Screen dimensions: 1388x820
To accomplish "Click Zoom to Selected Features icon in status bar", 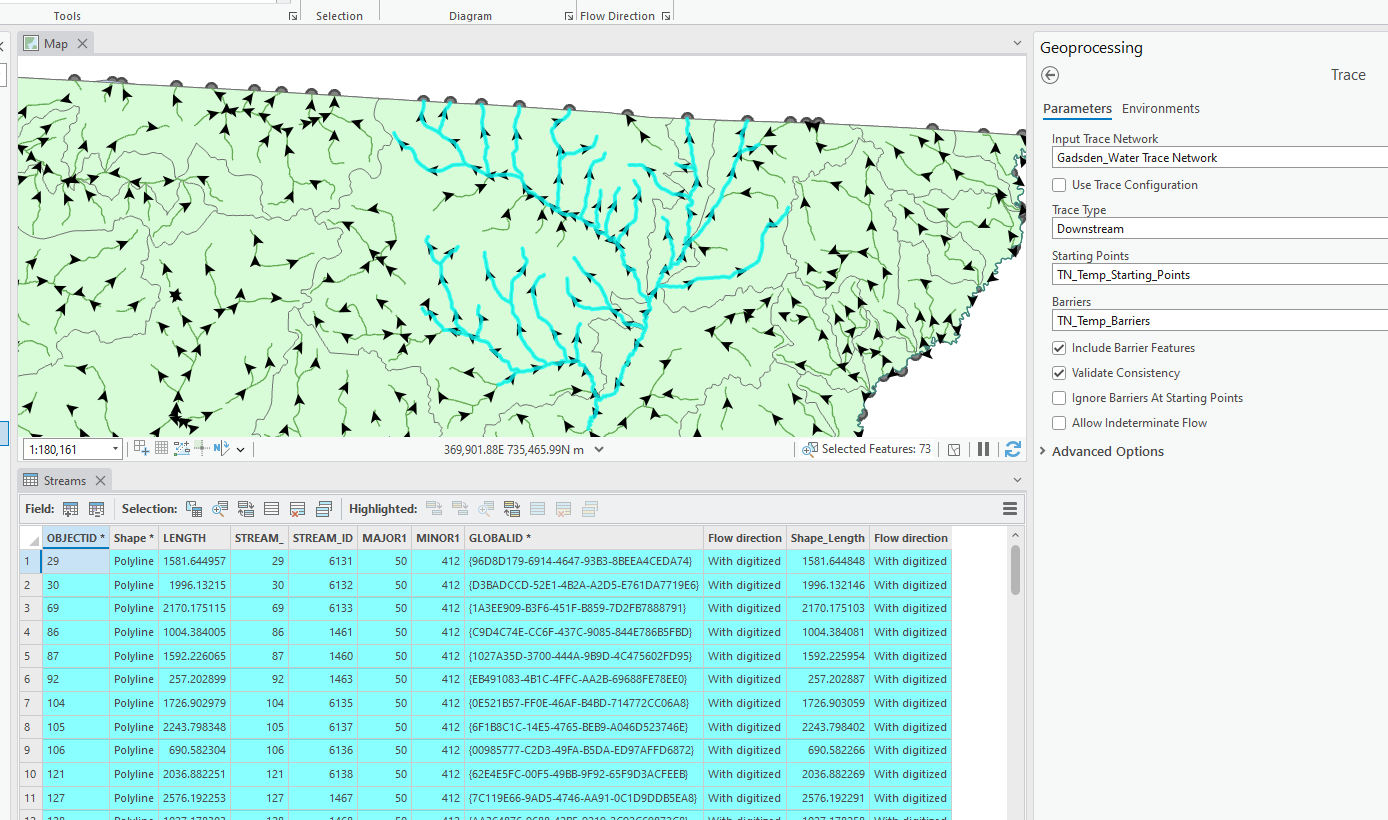I will point(810,450).
